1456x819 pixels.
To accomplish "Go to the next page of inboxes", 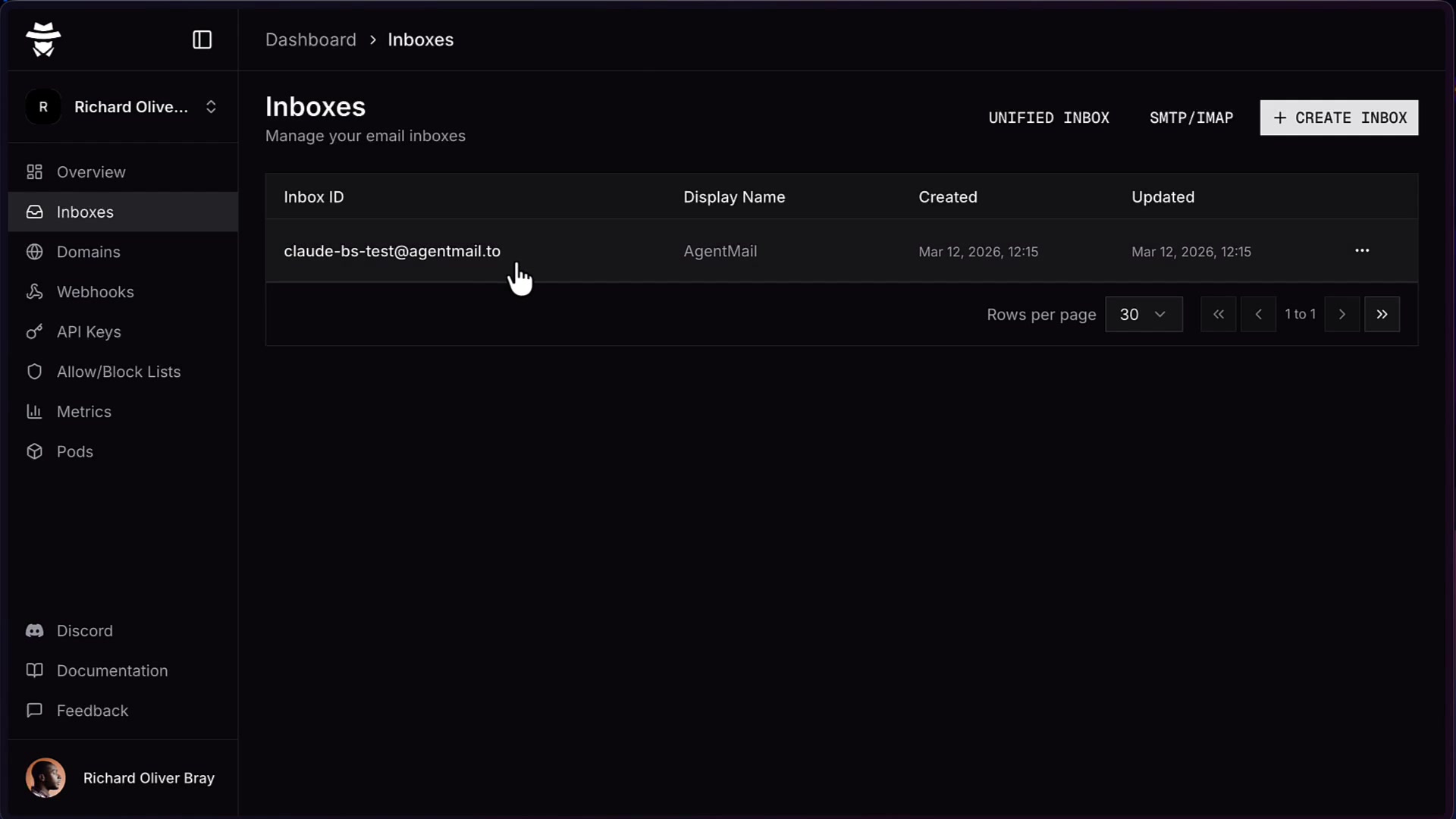I will (1341, 314).
